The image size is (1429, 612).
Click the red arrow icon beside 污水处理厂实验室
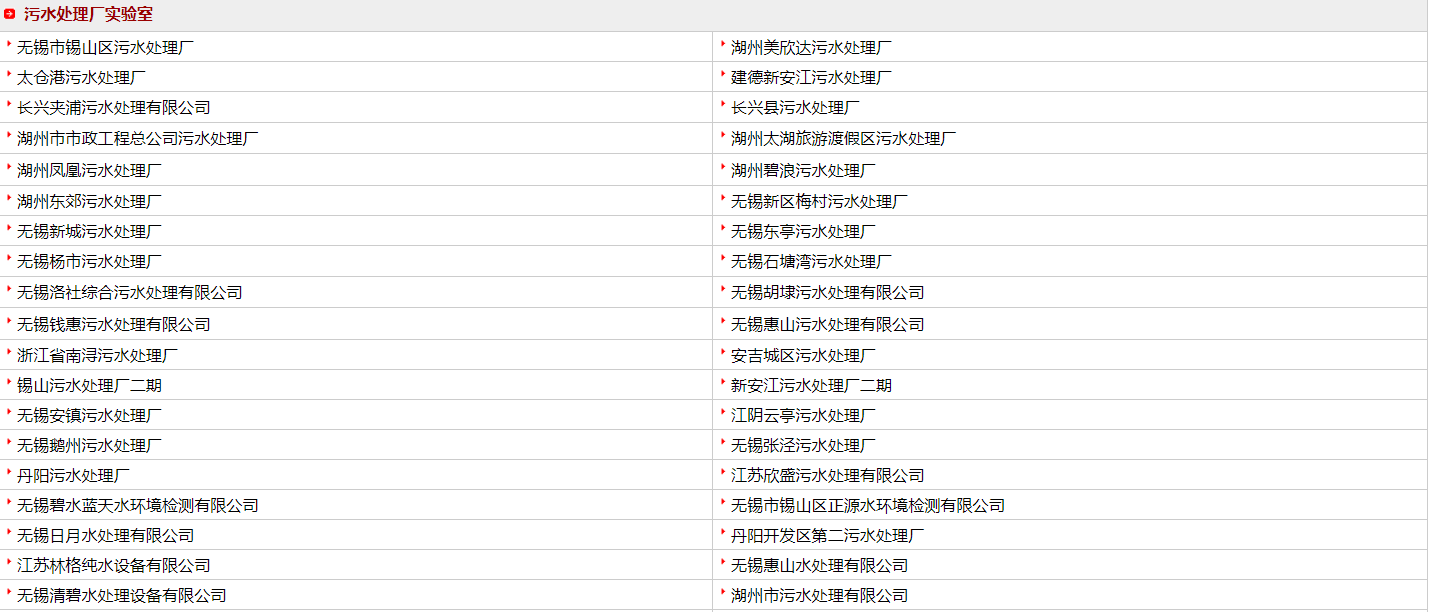click(x=10, y=15)
